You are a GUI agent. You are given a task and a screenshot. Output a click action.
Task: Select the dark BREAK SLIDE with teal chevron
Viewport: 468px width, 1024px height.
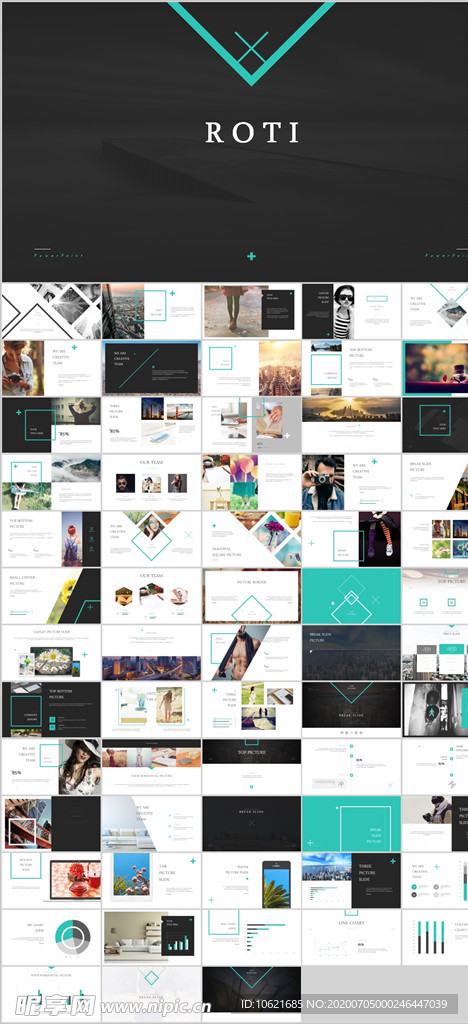click(351, 709)
